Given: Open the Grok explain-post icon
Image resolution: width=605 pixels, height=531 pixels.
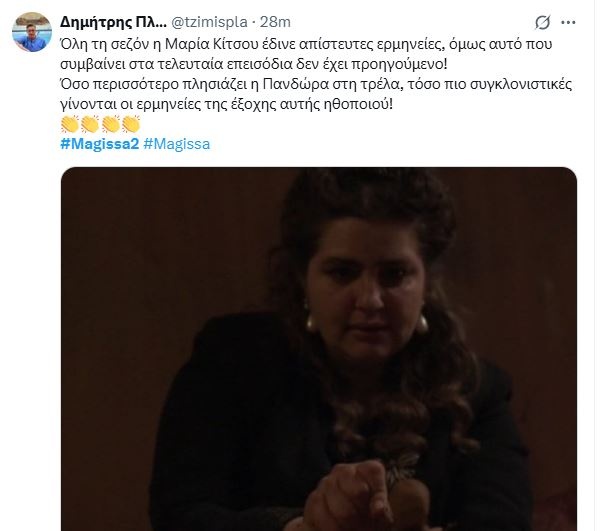Looking at the screenshot, I should coord(542,23).
